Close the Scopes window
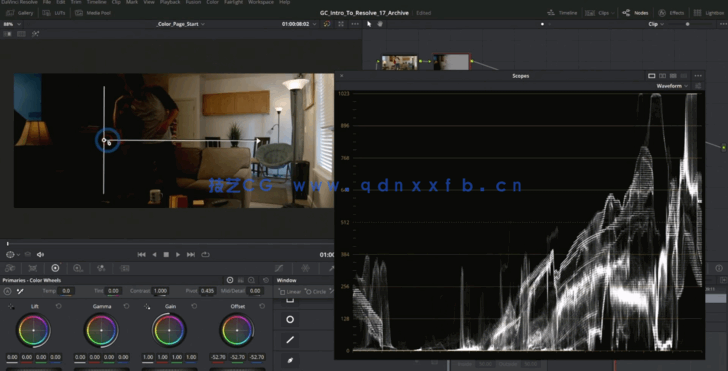728x371 pixels. pos(342,76)
